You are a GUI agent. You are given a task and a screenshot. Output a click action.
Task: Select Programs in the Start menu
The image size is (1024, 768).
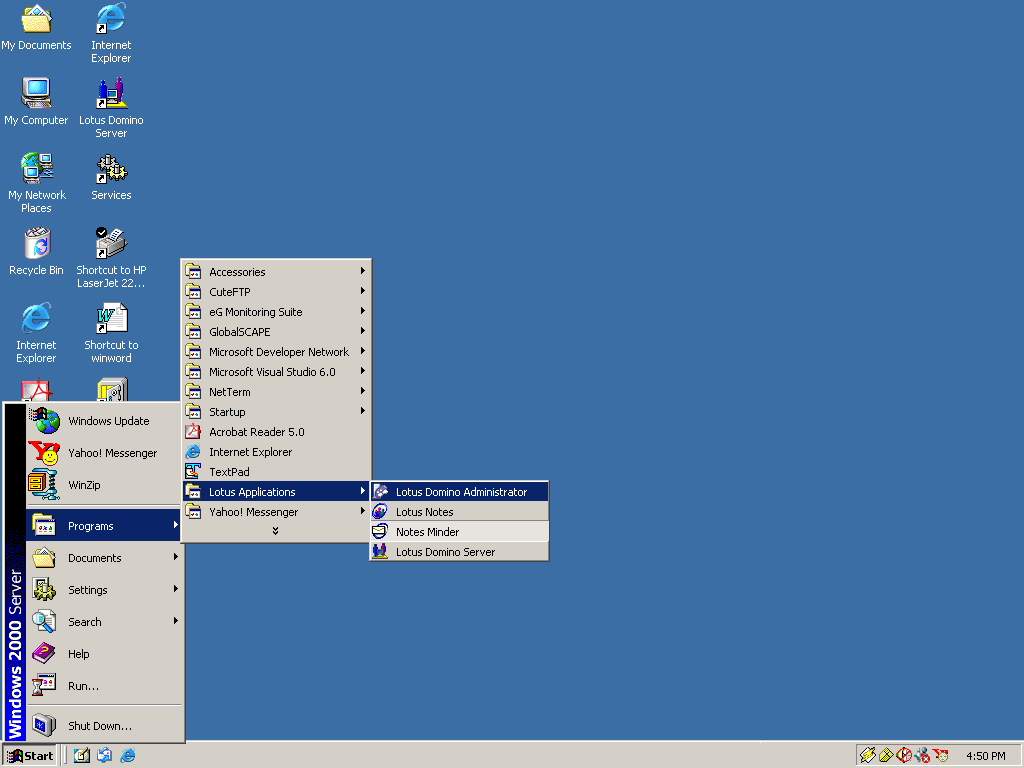pos(104,526)
